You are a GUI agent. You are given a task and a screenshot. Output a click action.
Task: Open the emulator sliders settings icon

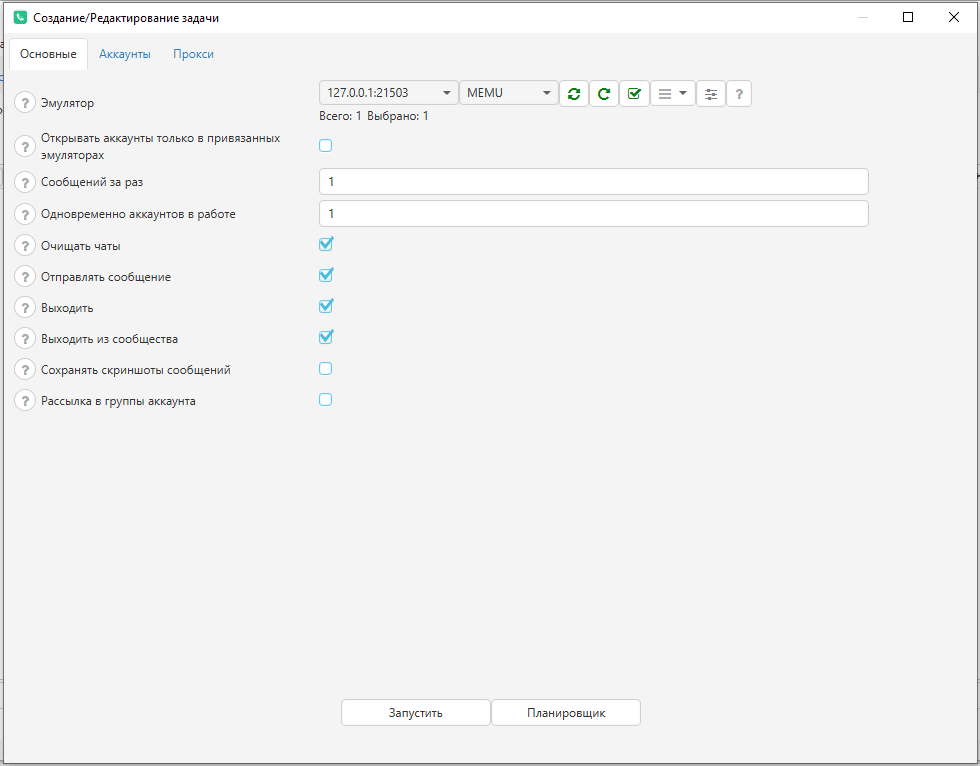pos(711,94)
